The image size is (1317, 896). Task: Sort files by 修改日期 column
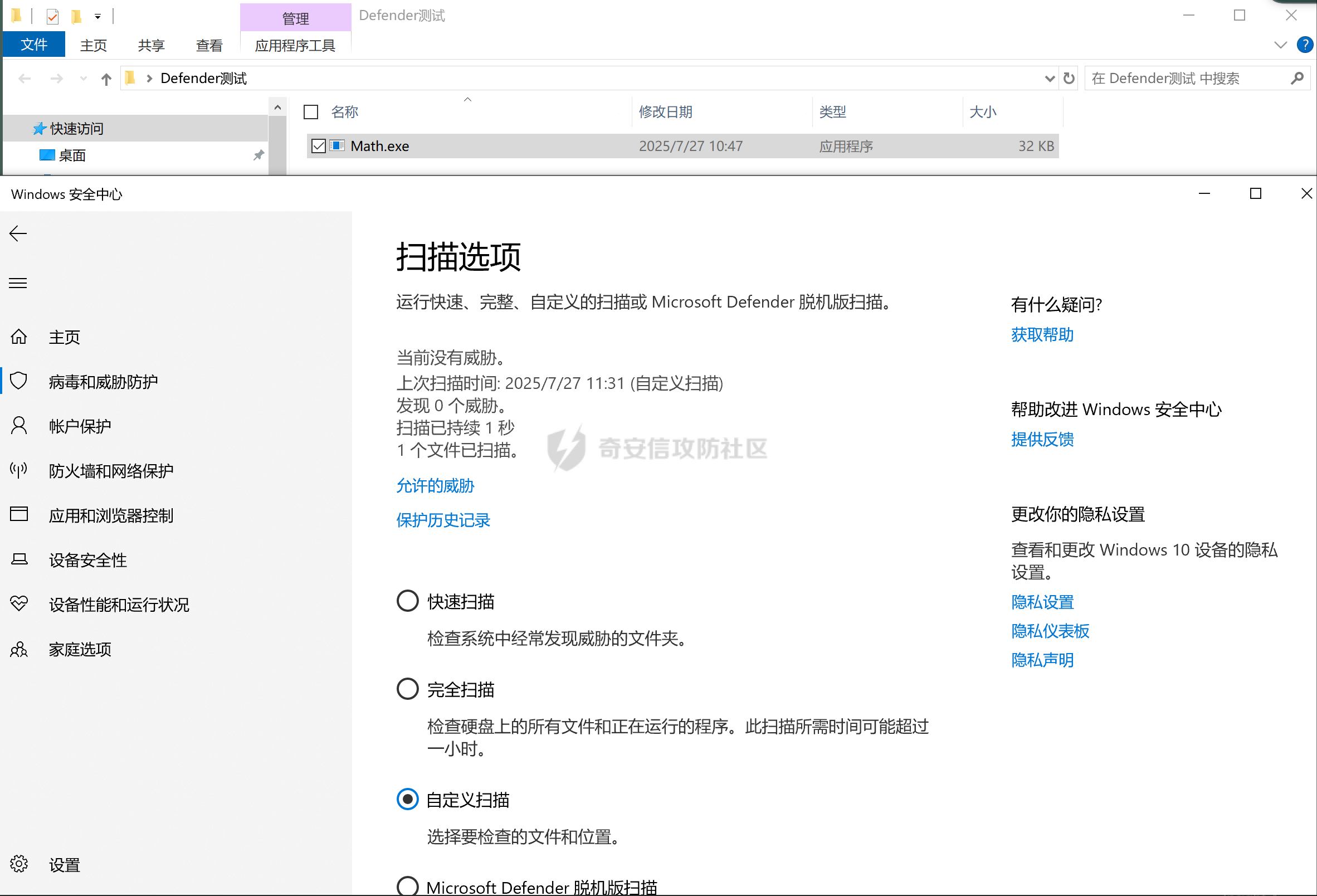click(665, 111)
